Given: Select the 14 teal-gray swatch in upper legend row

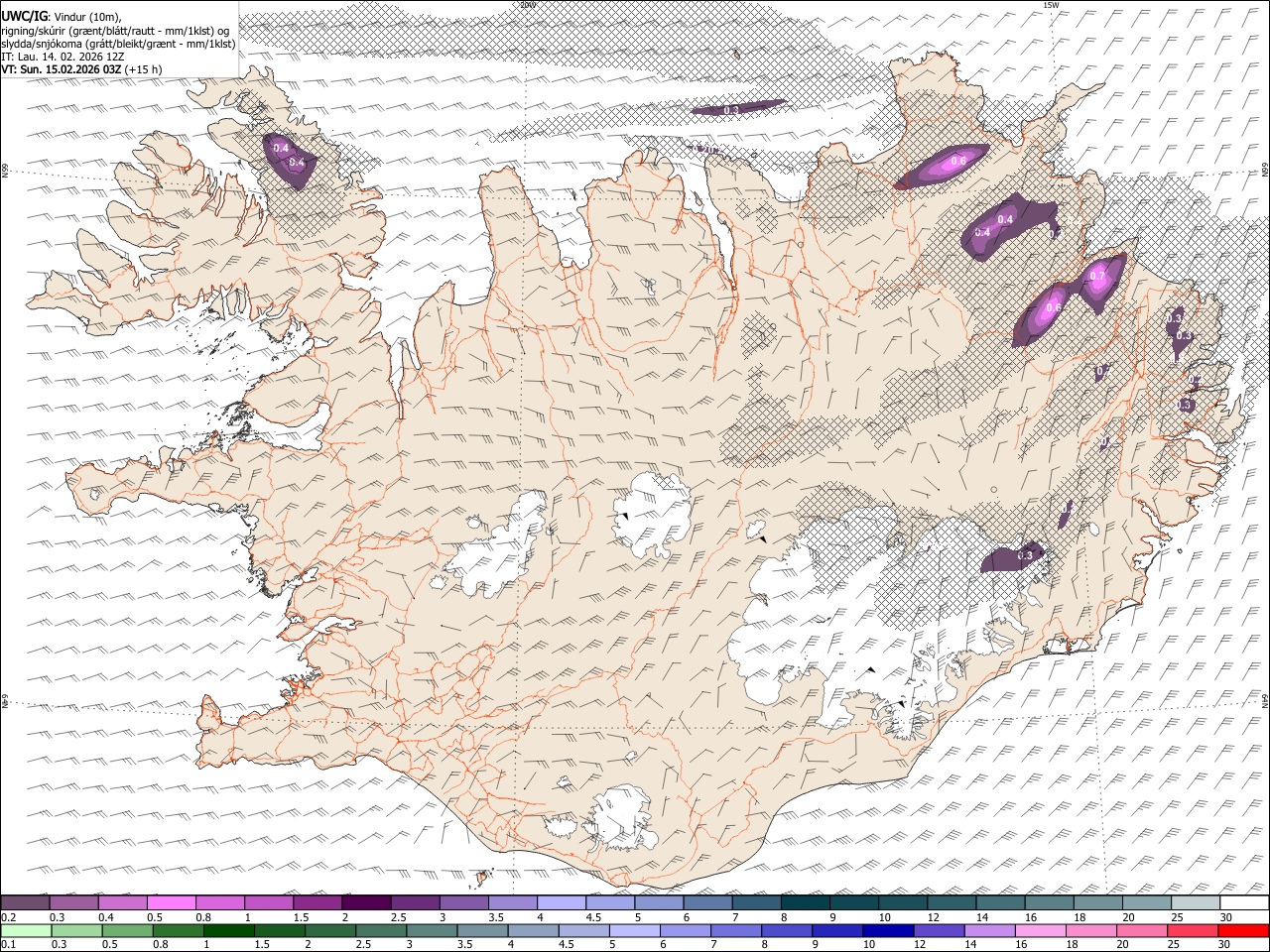Looking at the screenshot, I should coord(1000,902).
